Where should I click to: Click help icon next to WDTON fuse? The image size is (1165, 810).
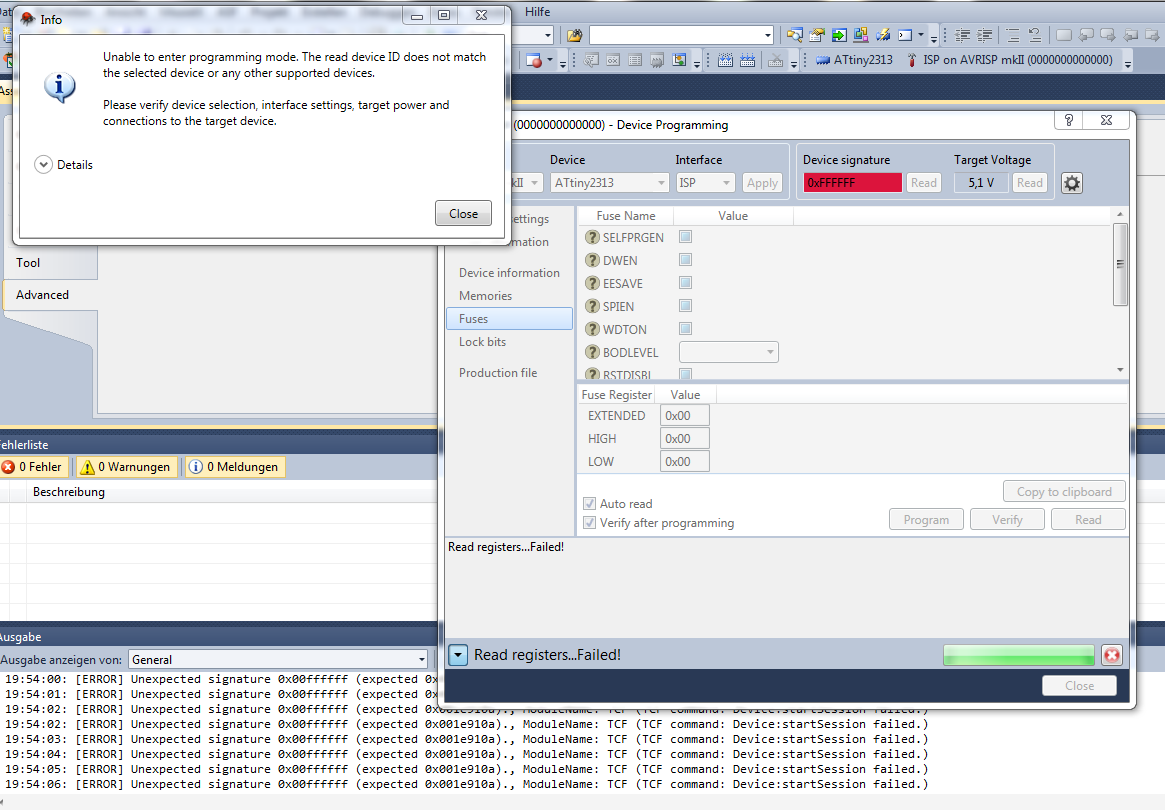pyautogui.click(x=592, y=329)
